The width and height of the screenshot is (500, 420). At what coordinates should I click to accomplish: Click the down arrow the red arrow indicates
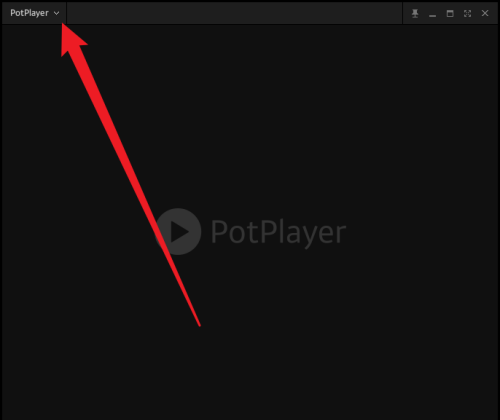click(56, 13)
